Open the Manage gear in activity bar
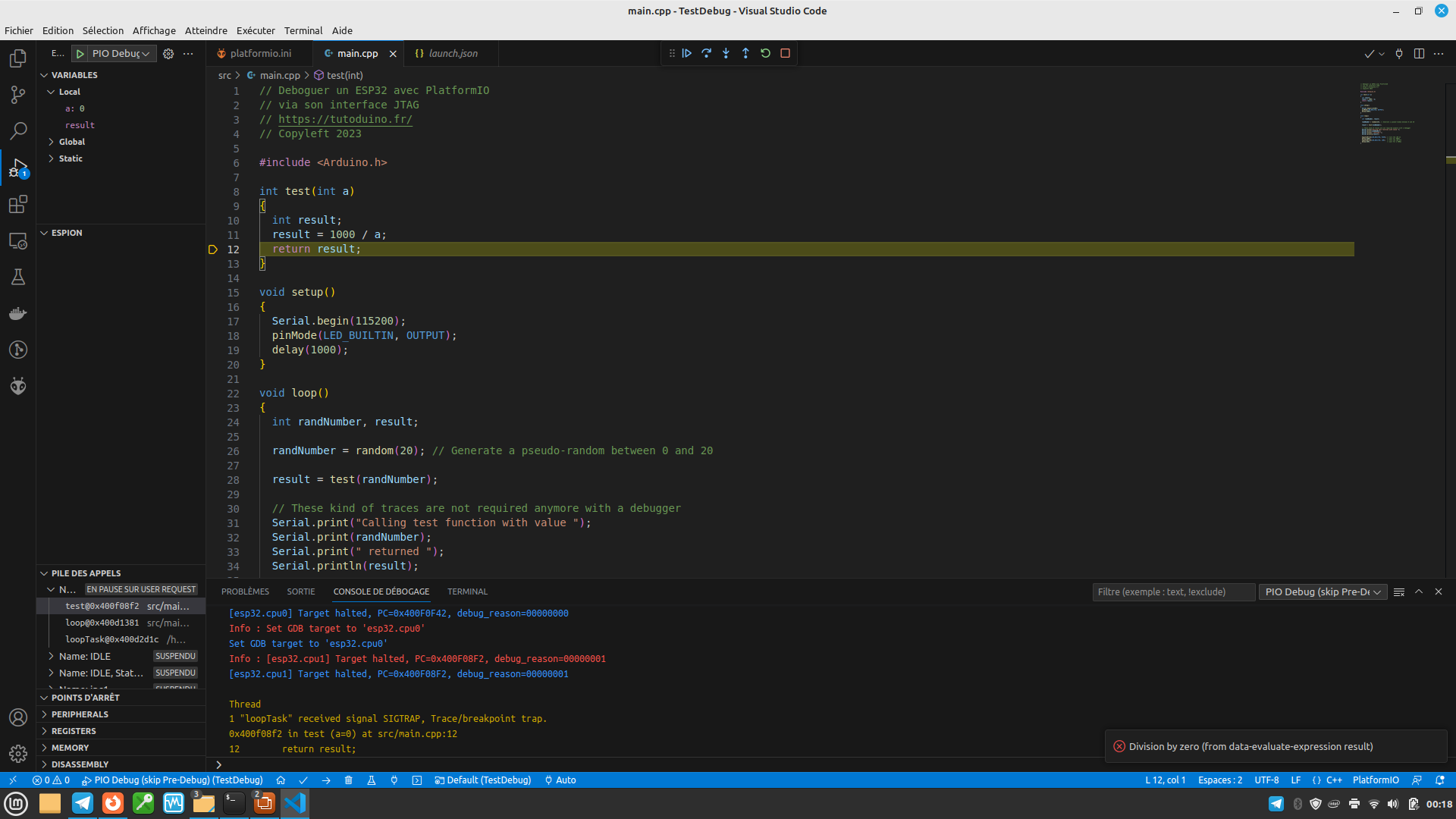 (x=18, y=754)
